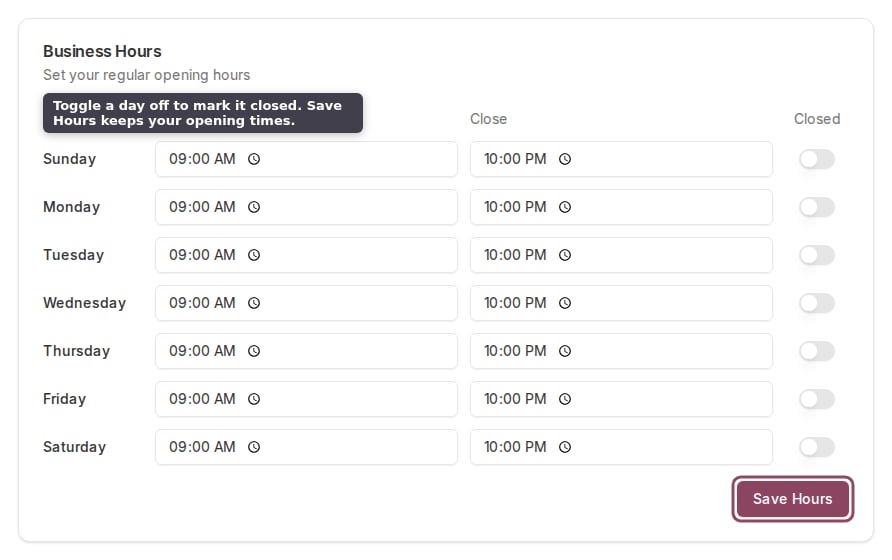Click the Business Hours heading
Viewport: 892px width, 560px height.
(102, 51)
